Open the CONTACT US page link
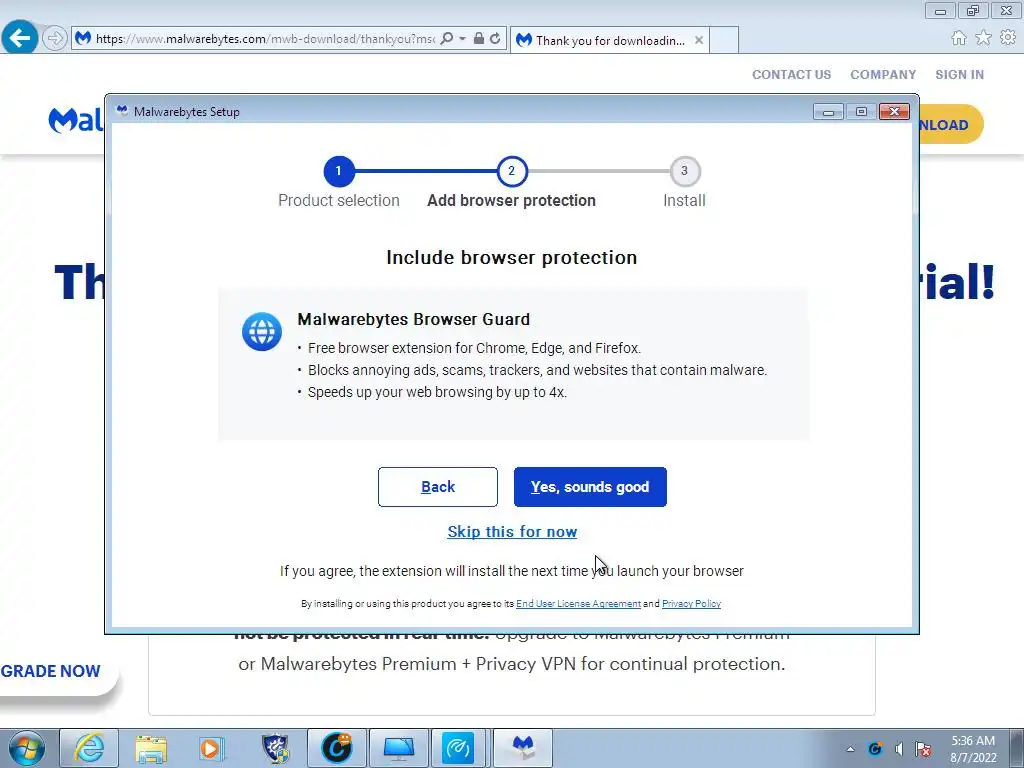The height and width of the screenshot is (768, 1024). [x=792, y=74]
